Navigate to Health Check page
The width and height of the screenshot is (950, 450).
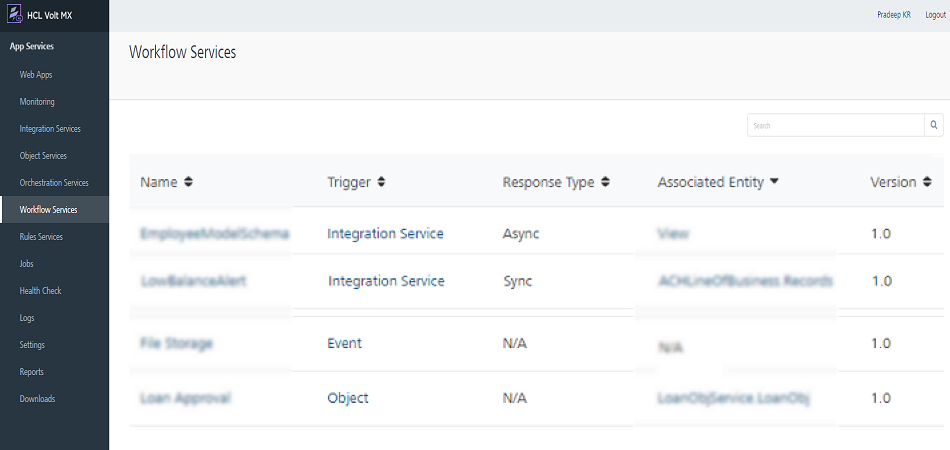[40, 291]
